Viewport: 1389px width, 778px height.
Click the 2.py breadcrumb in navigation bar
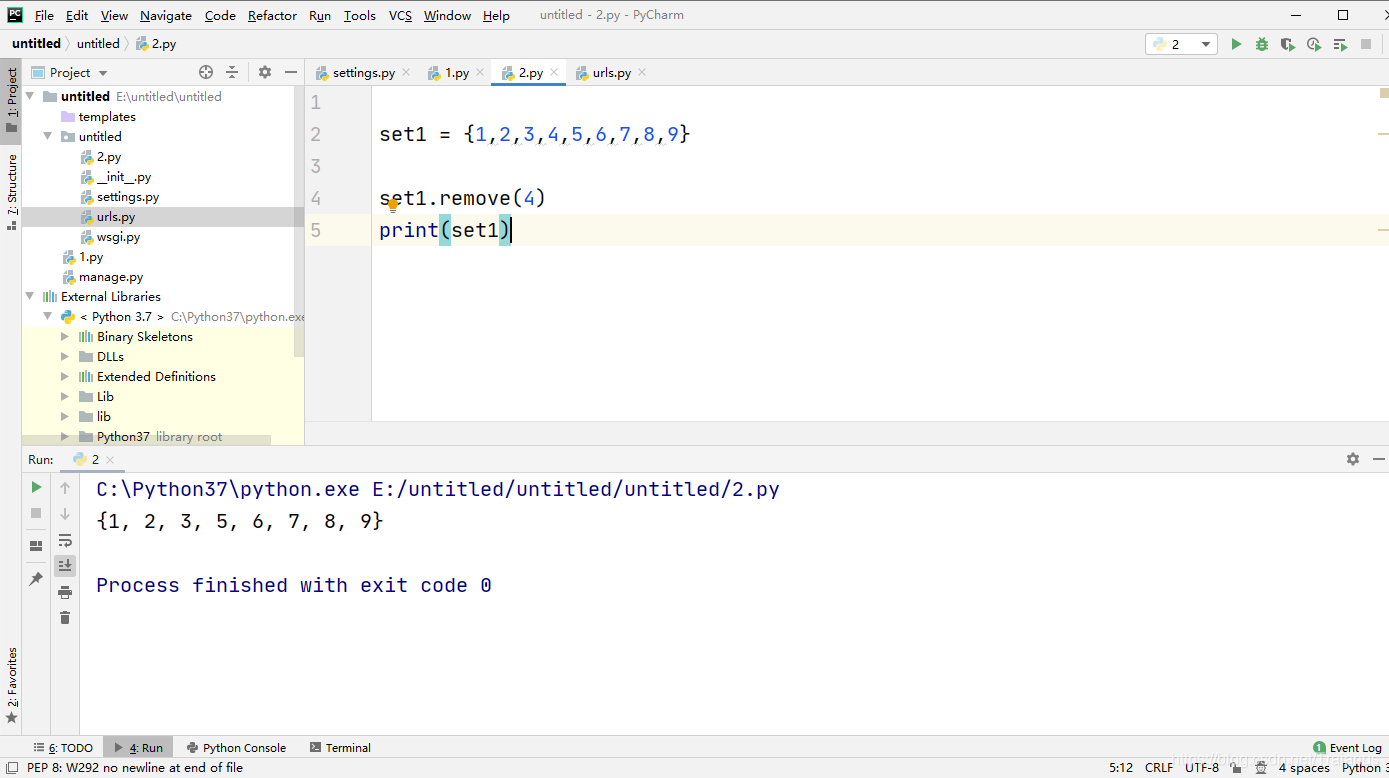[155, 43]
